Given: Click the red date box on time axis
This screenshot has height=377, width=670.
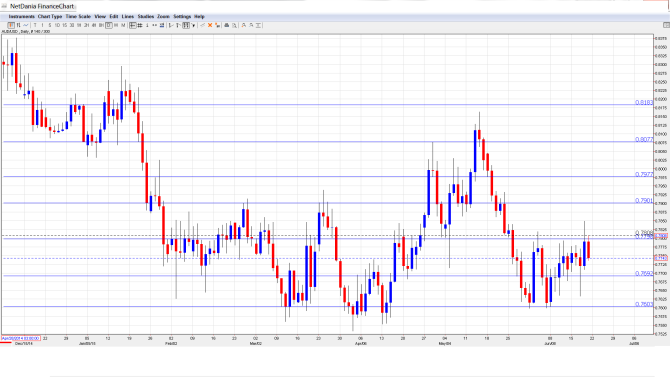Looking at the screenshot, I should tap(21, 338).
